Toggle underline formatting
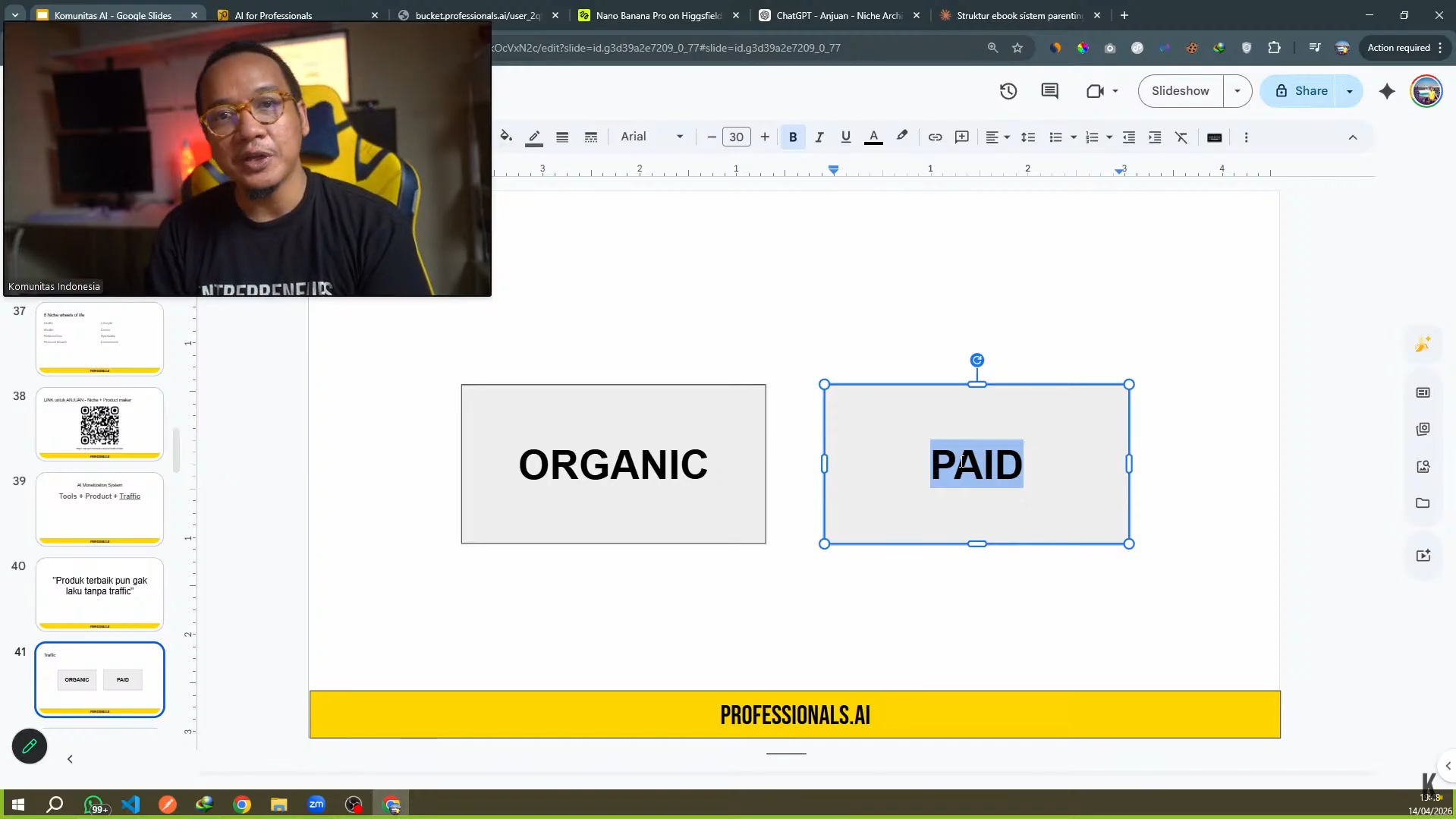1456x819 pixels. point(845,137)
